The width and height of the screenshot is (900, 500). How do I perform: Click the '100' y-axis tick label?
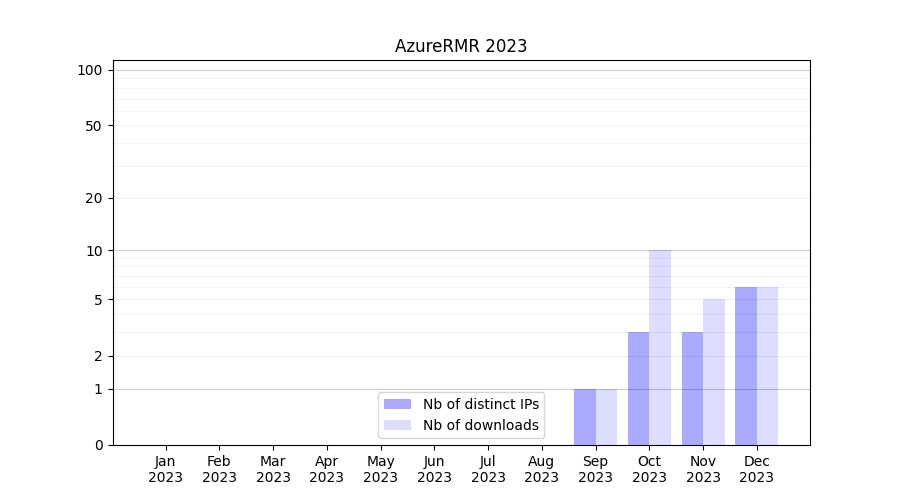[90, 70]
